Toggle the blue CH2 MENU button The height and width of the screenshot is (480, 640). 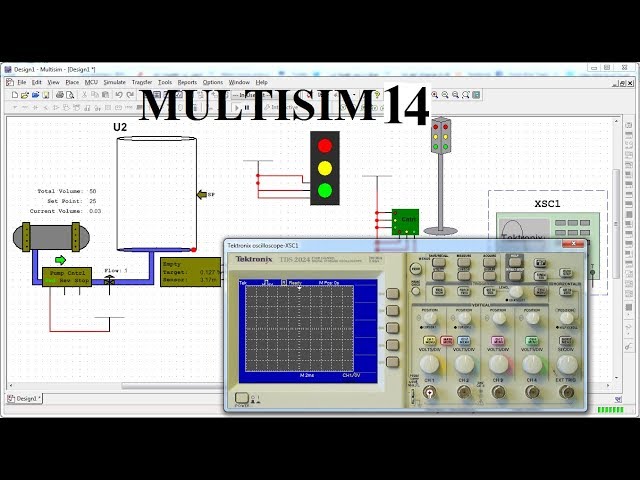(x=464, y=340)
